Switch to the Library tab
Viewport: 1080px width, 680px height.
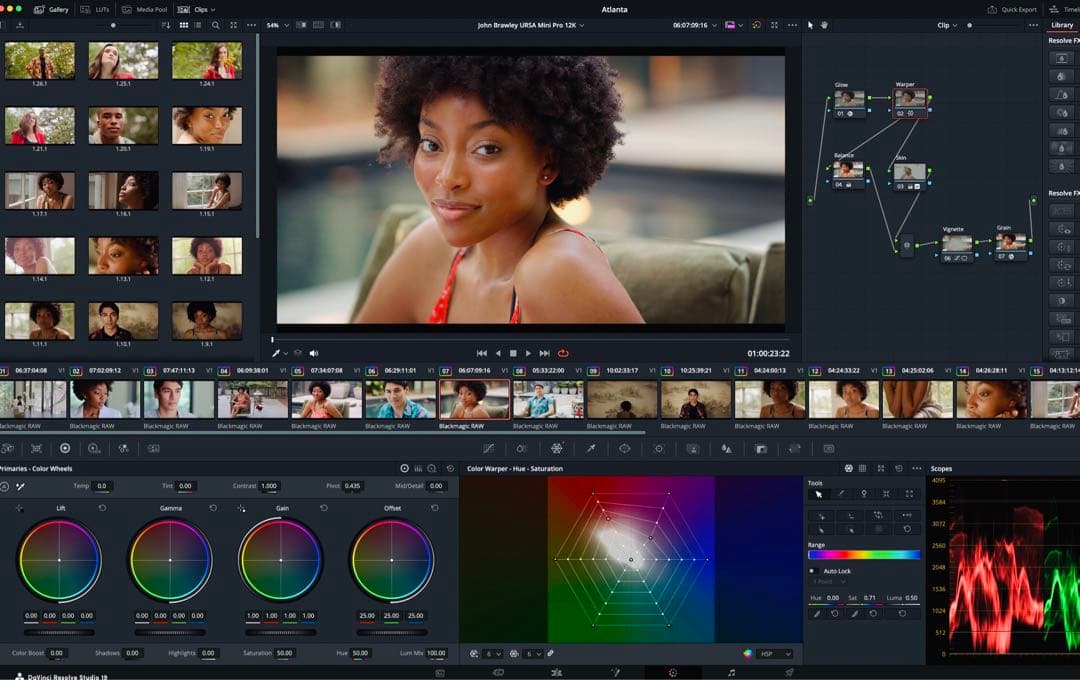1061,25
